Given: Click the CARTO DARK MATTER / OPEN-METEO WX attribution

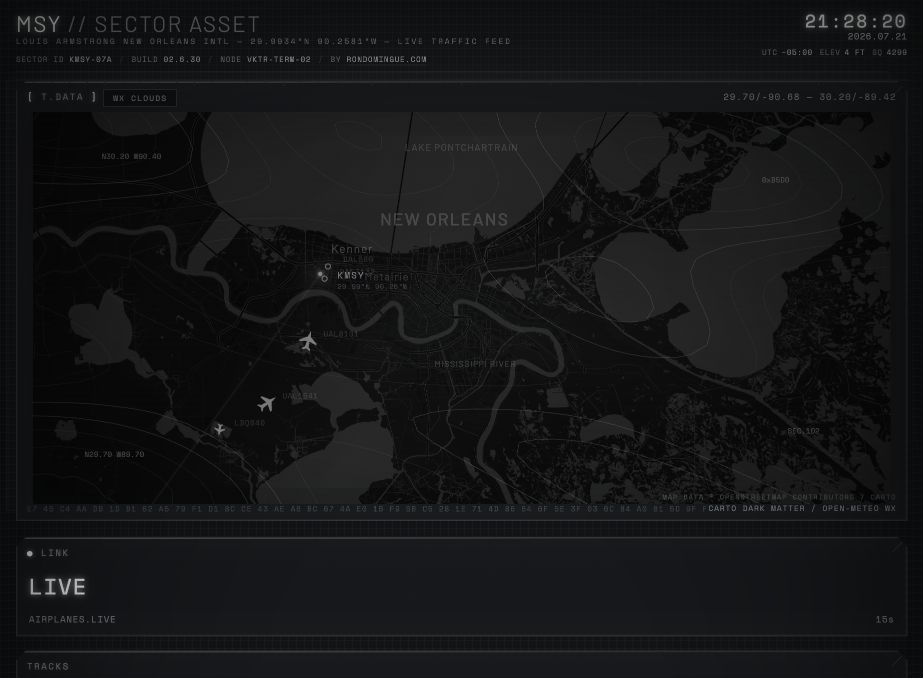Looking at the screenshot, I should tap(802, 508).
